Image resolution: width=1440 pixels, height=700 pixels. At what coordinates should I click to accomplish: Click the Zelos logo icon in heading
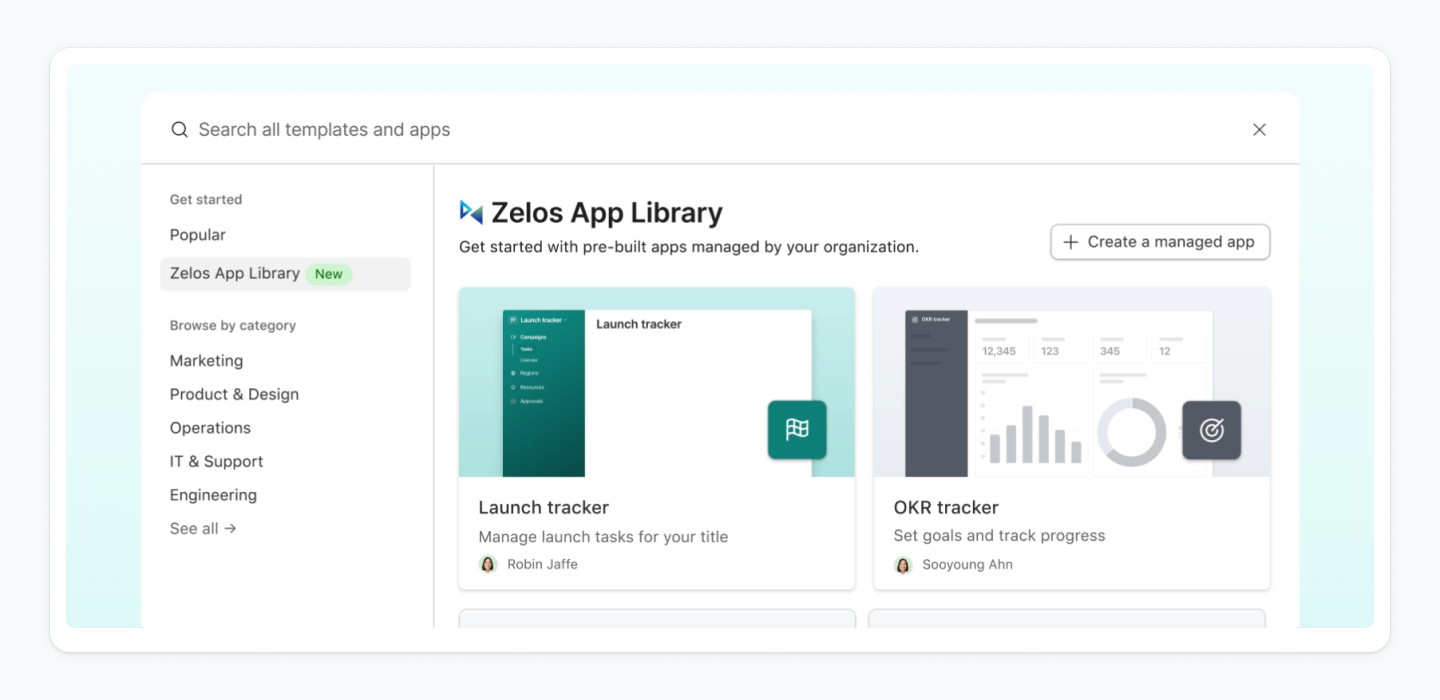tap(471, 212)
